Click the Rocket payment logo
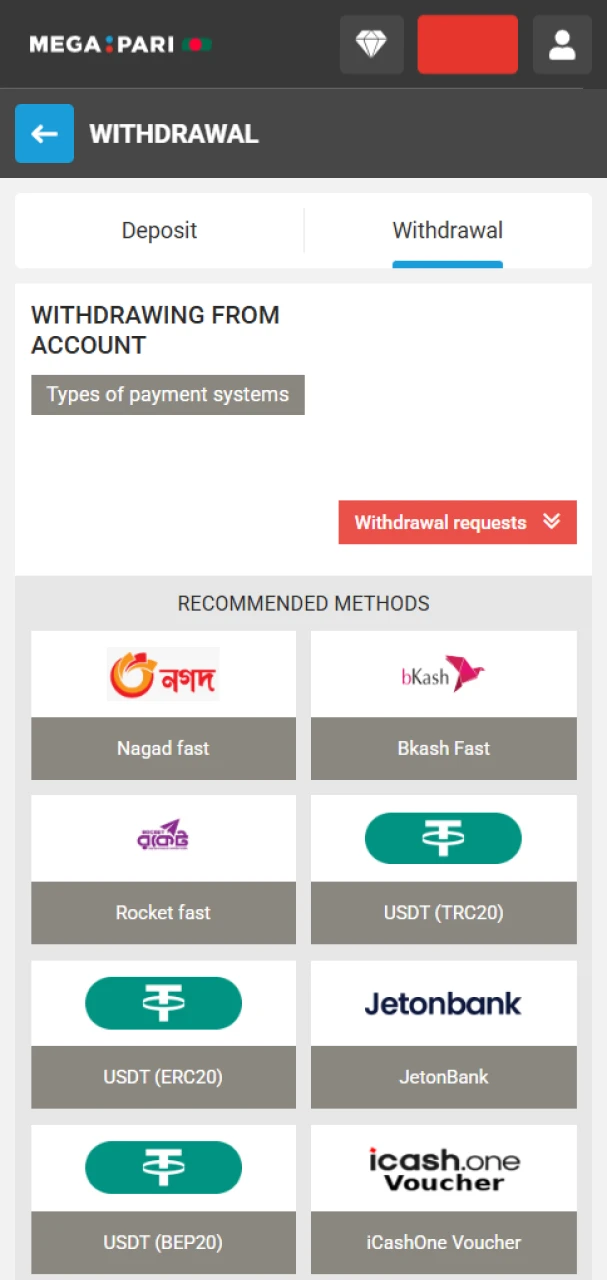 point(163,838)
